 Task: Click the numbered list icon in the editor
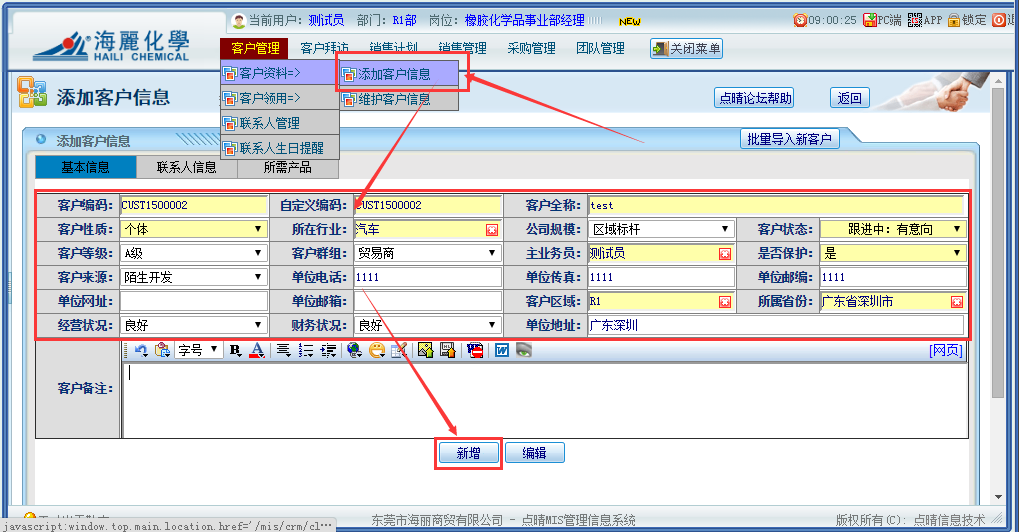[306, 350]
